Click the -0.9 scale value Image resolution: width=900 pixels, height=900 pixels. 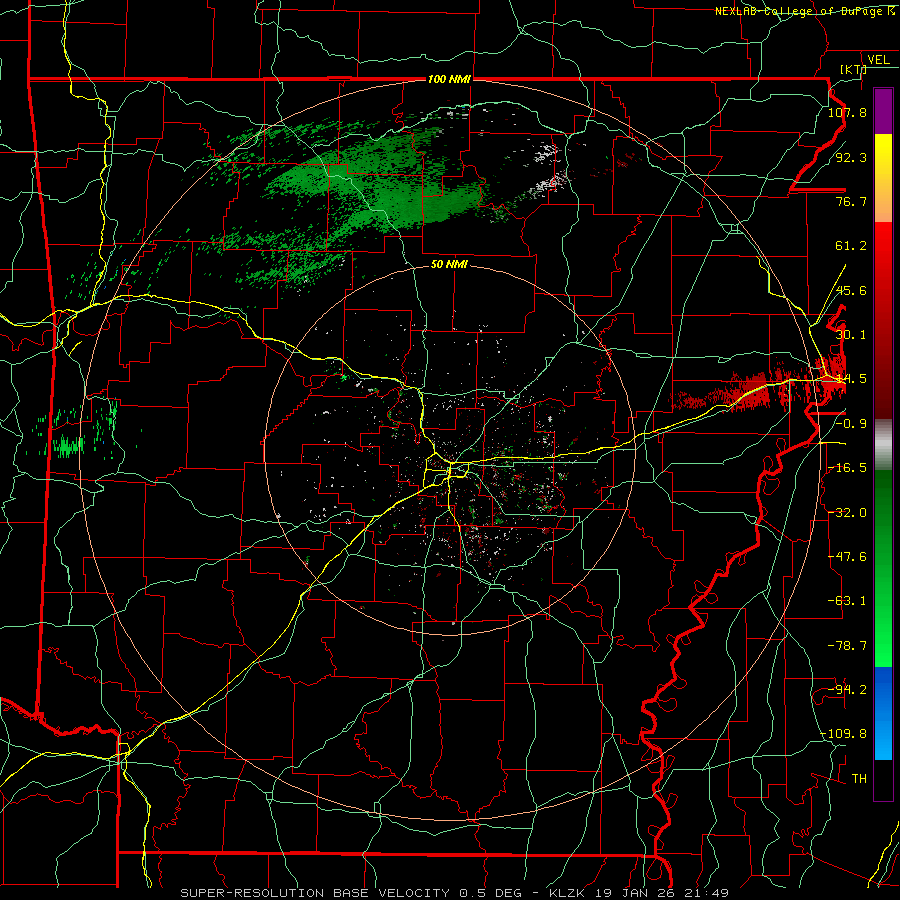pyautogui.click(x=851, y=424)
